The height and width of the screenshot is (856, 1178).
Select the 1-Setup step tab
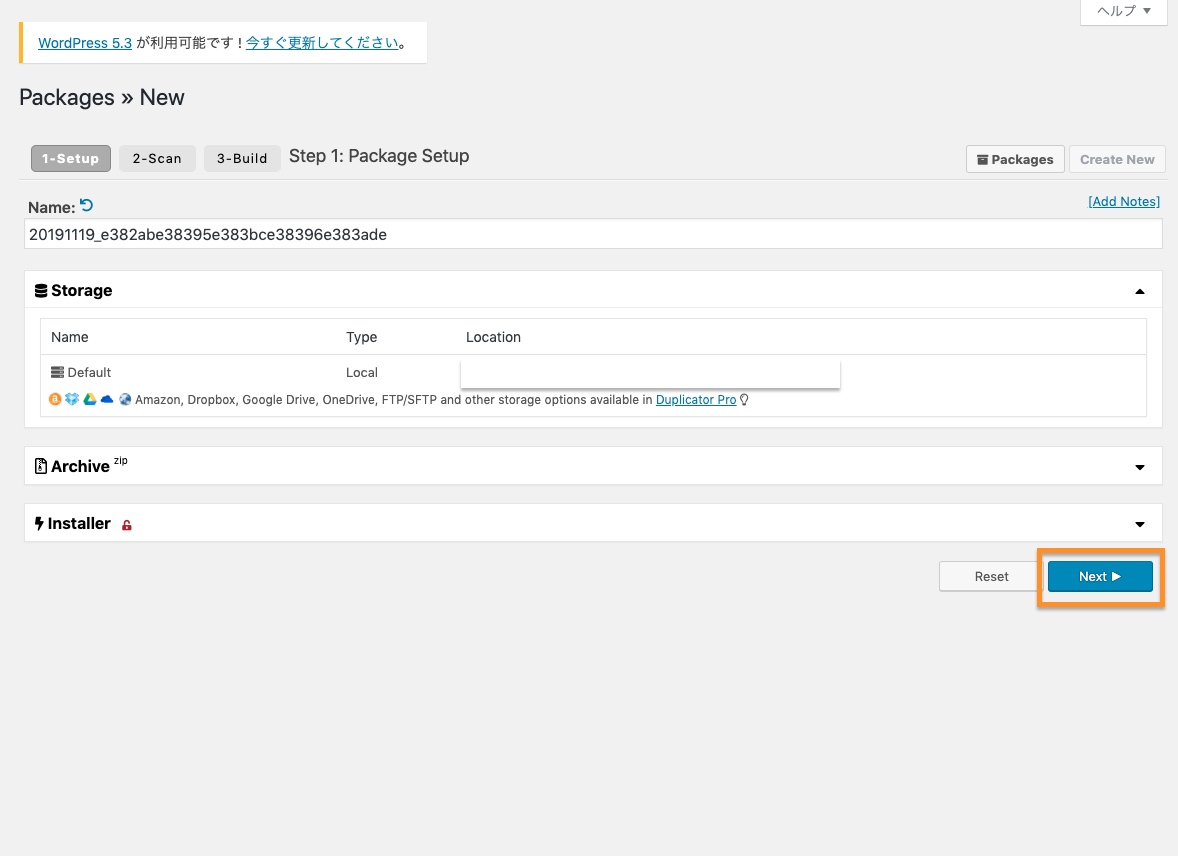coord(70,158)
